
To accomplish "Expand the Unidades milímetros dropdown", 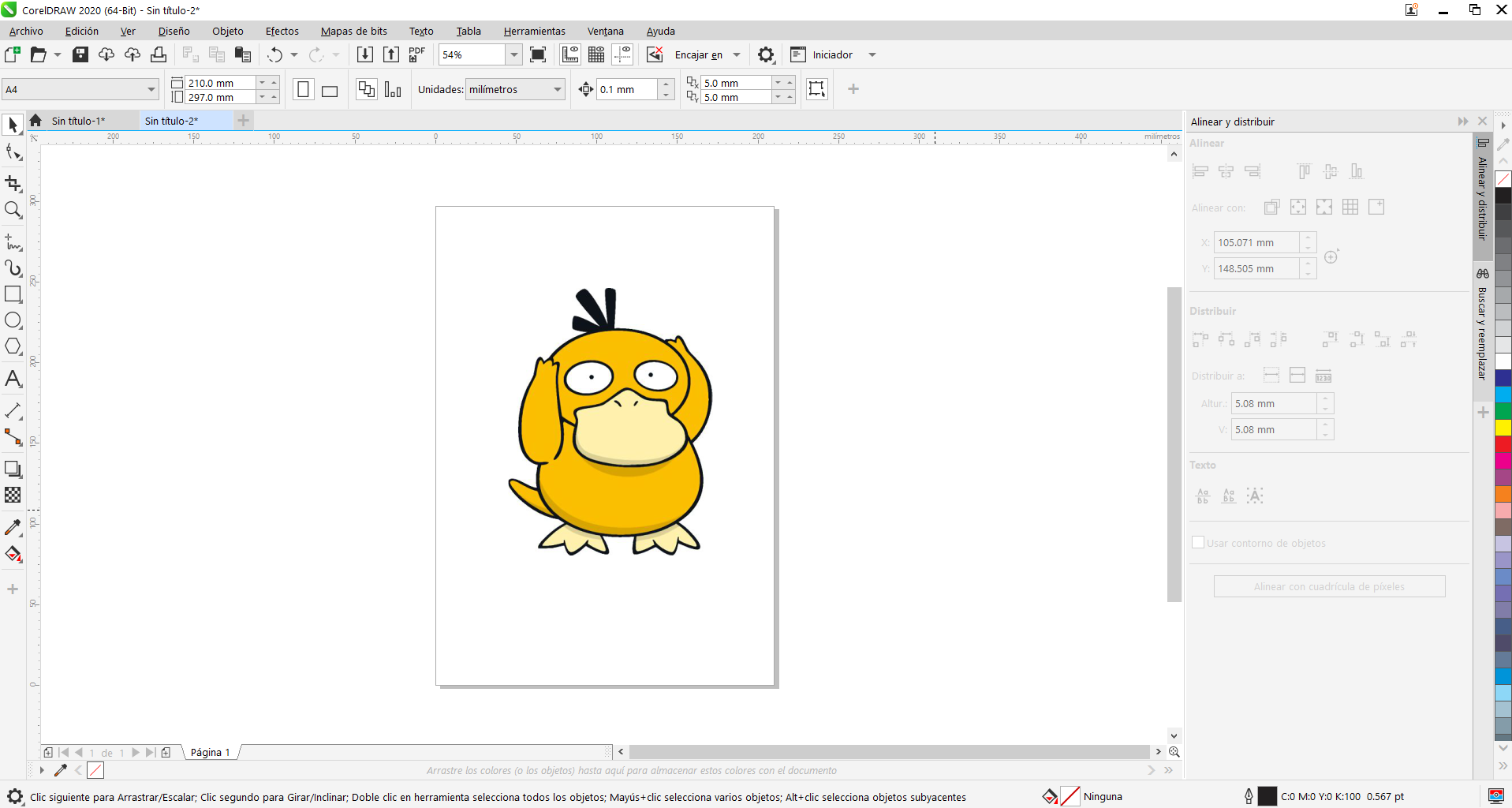I will [557, 90].
